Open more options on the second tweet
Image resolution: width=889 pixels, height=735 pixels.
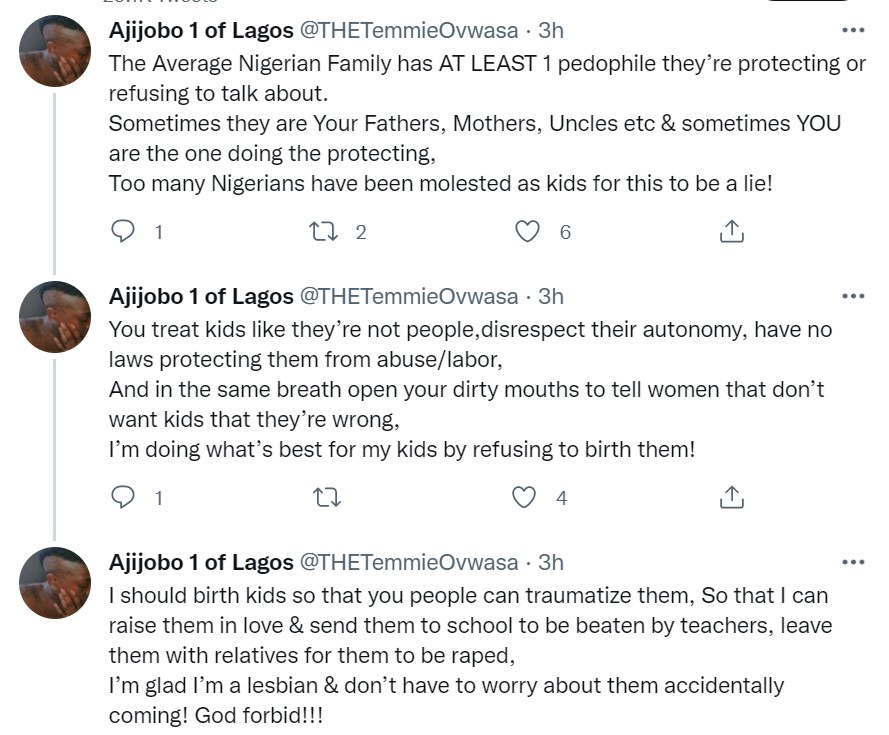pyautogui.click(x=853, y=296)
